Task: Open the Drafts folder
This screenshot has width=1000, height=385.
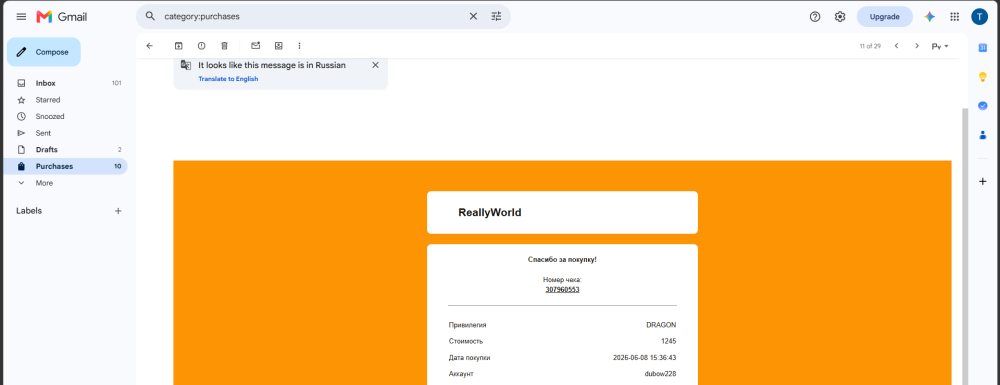Action: click(67, 150)
